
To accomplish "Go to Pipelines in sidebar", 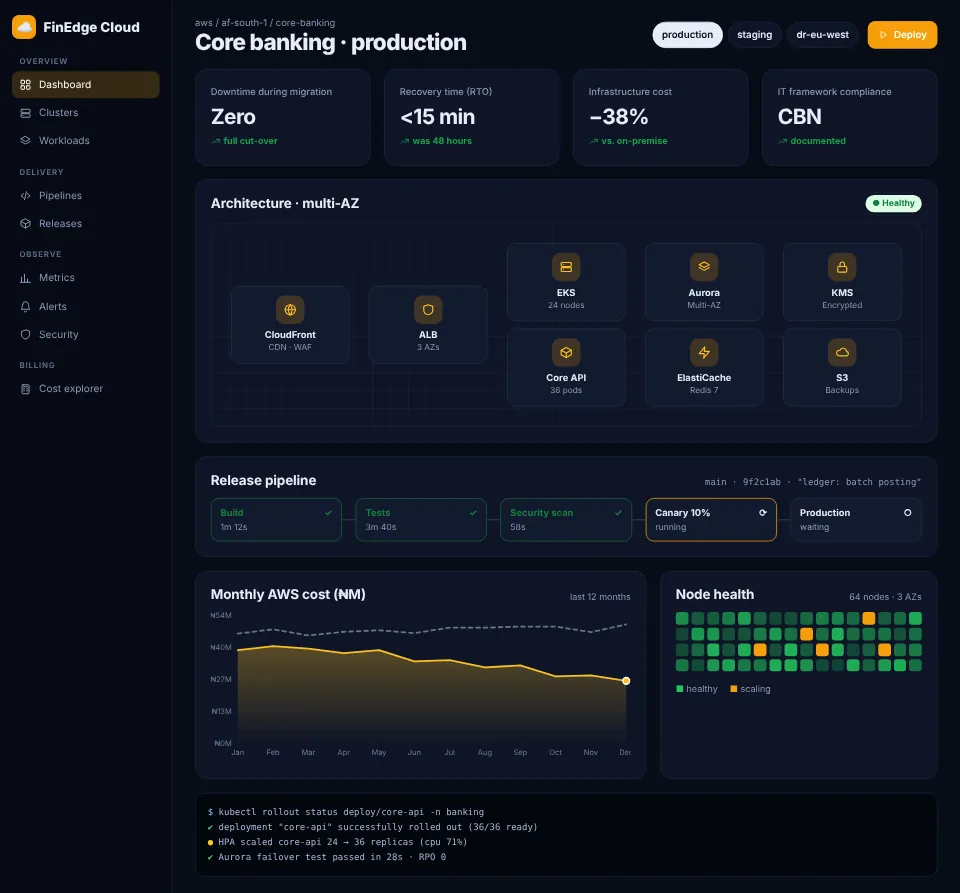I will [86, 195].
